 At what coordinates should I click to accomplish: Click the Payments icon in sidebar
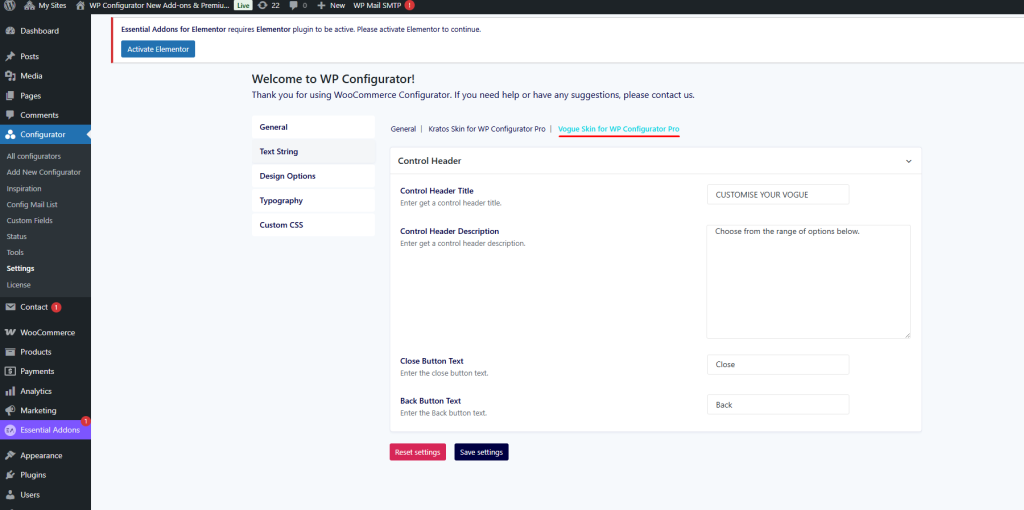(x=10, y=372)
